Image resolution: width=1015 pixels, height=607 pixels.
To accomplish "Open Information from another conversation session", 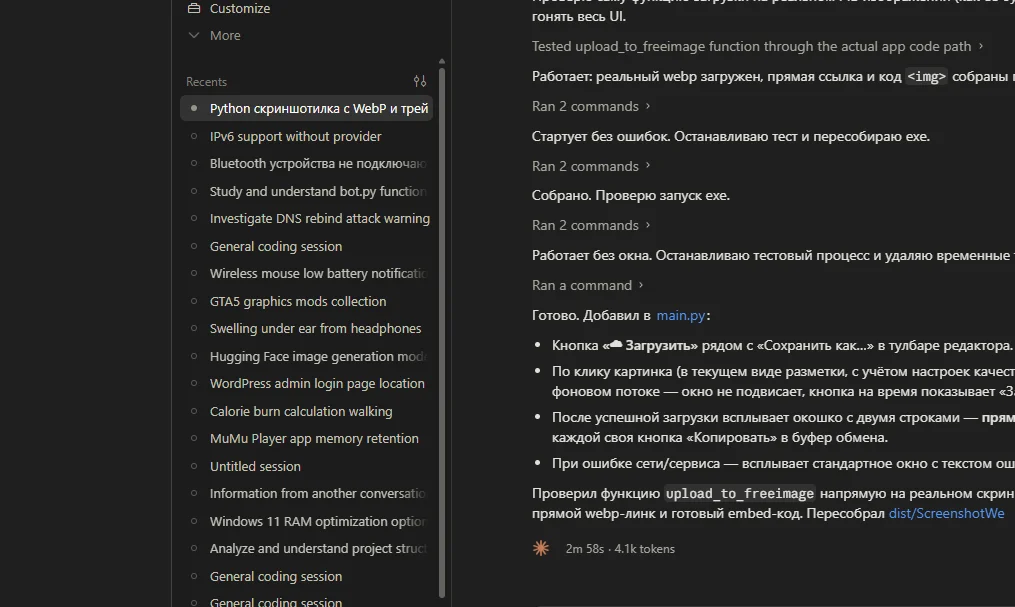I will pyautogui.click(x=306, y=493).
